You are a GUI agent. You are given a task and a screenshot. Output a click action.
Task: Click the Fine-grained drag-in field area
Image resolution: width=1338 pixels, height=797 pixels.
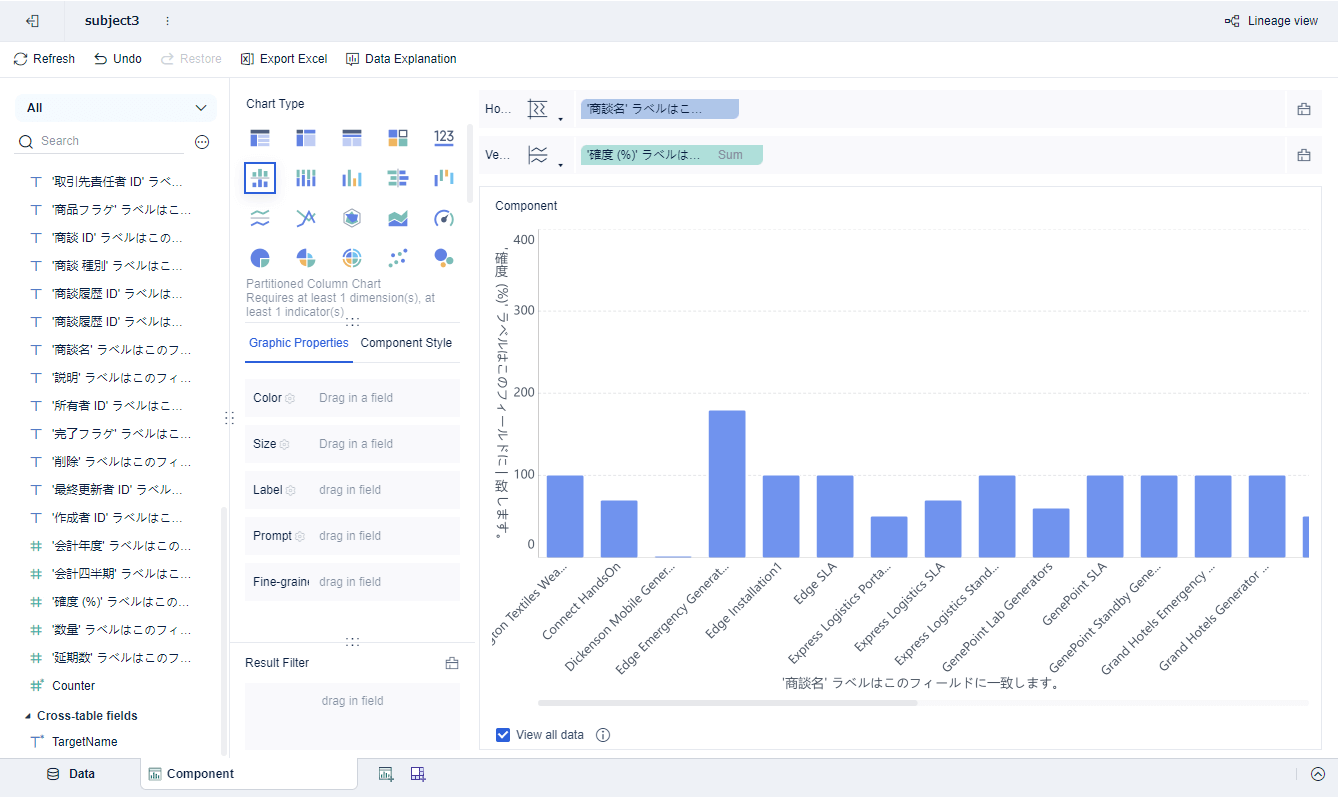386,582
